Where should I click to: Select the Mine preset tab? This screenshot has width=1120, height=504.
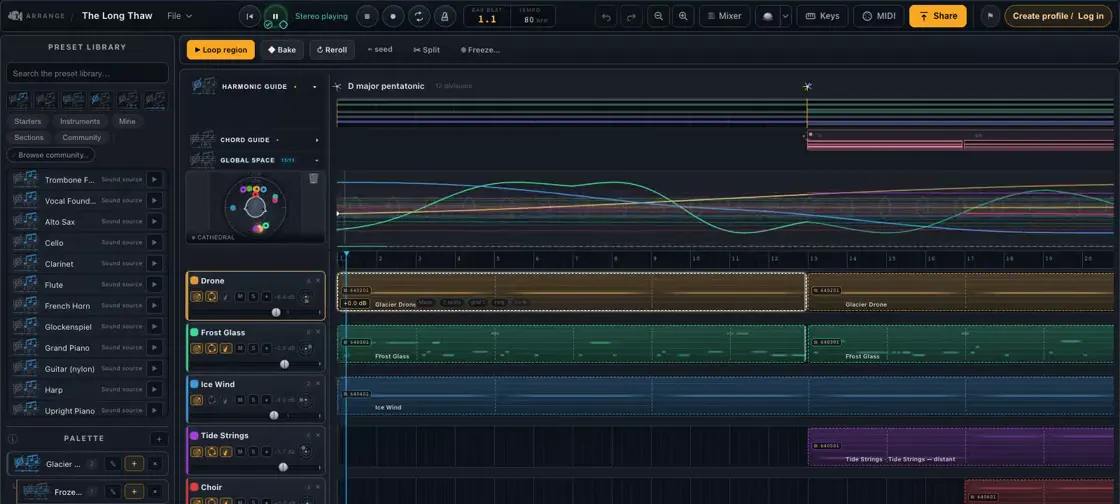tap(127, 121)
